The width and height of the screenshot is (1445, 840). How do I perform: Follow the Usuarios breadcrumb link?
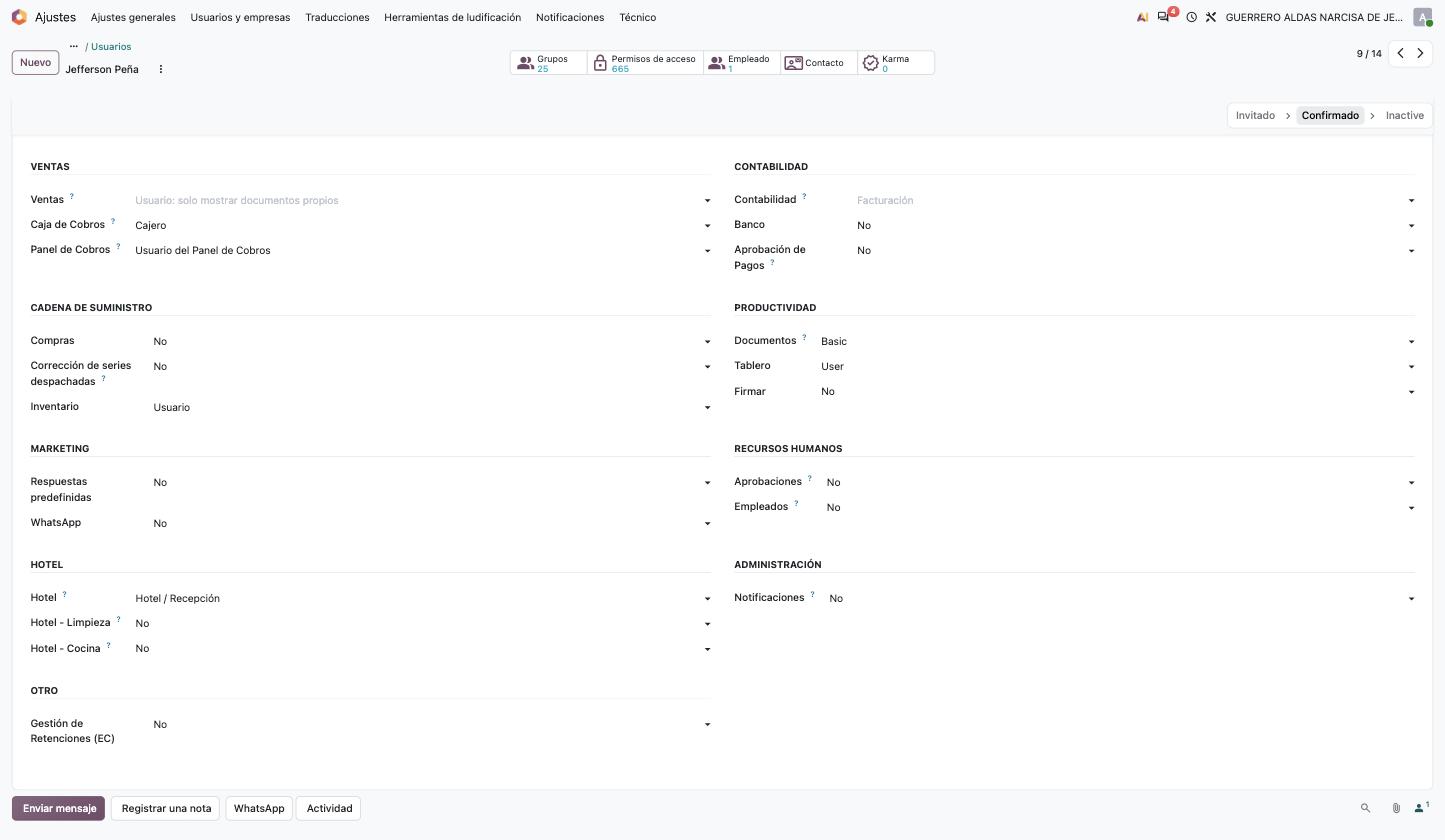click(x=111, y=46)
